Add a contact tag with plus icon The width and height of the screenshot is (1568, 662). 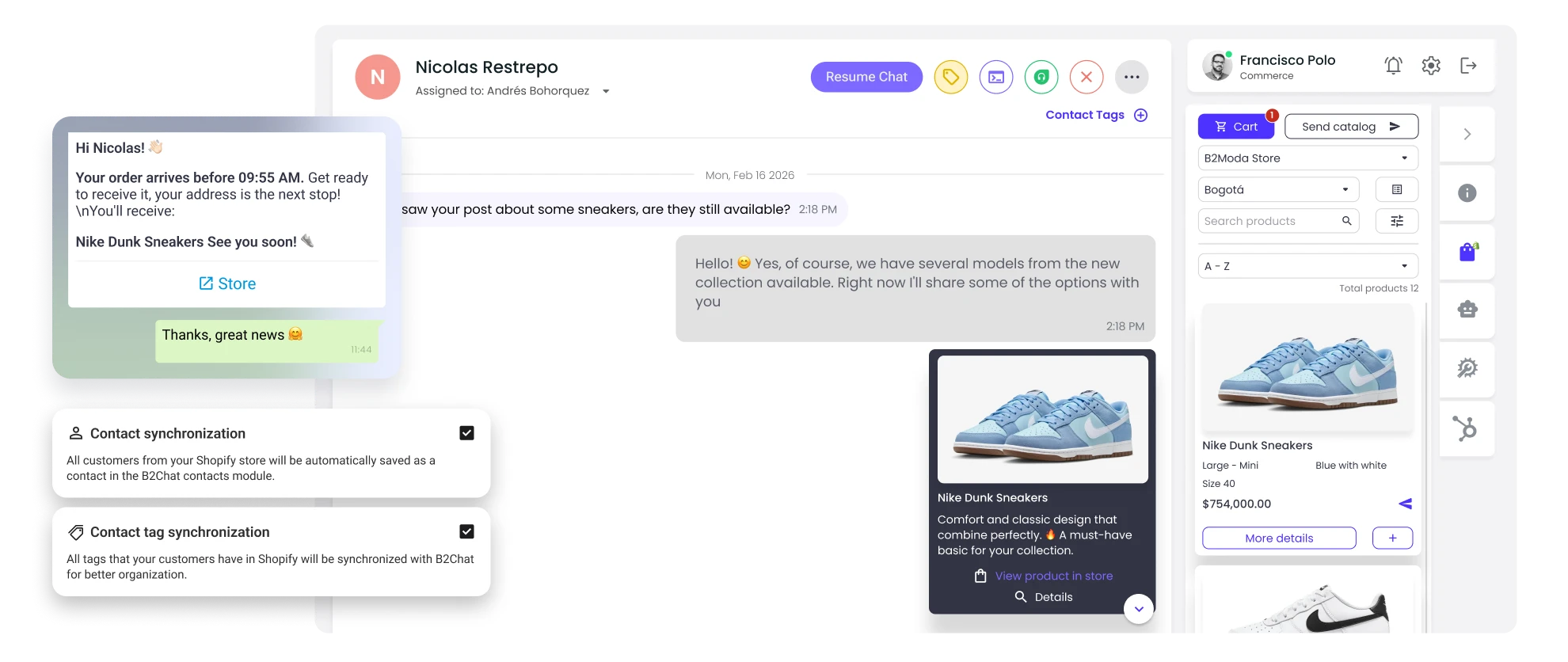[x=1140, y=115]
